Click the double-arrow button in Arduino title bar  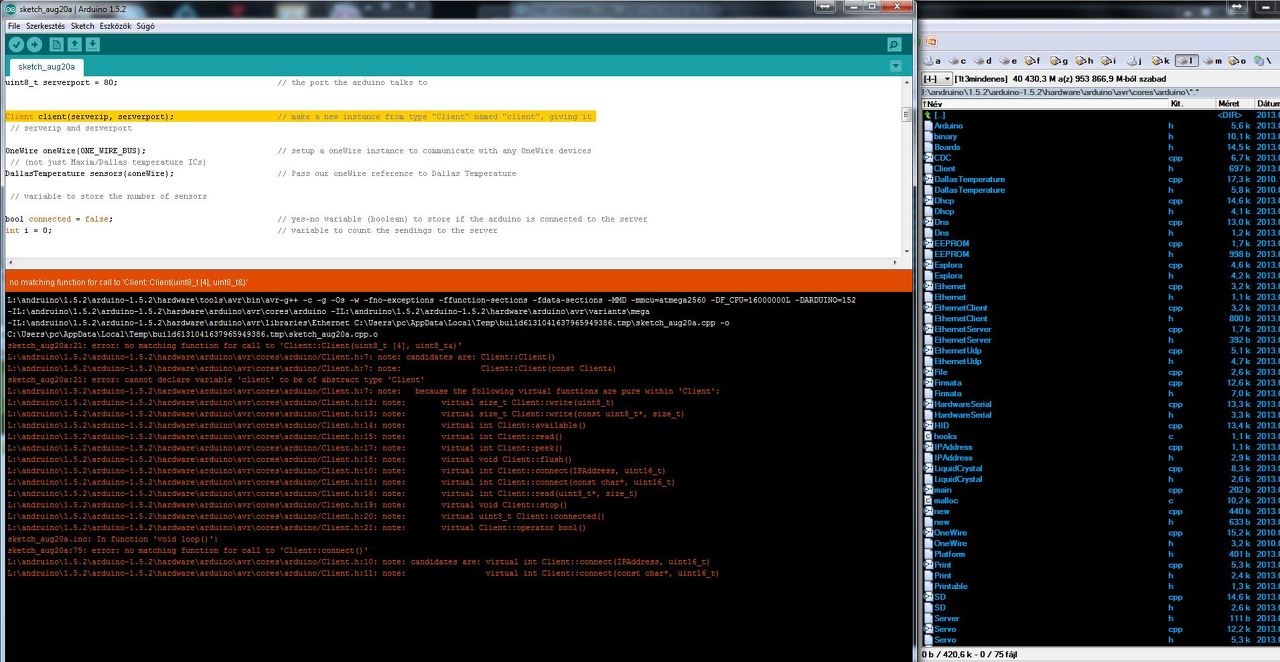click(x=825, y=6)
